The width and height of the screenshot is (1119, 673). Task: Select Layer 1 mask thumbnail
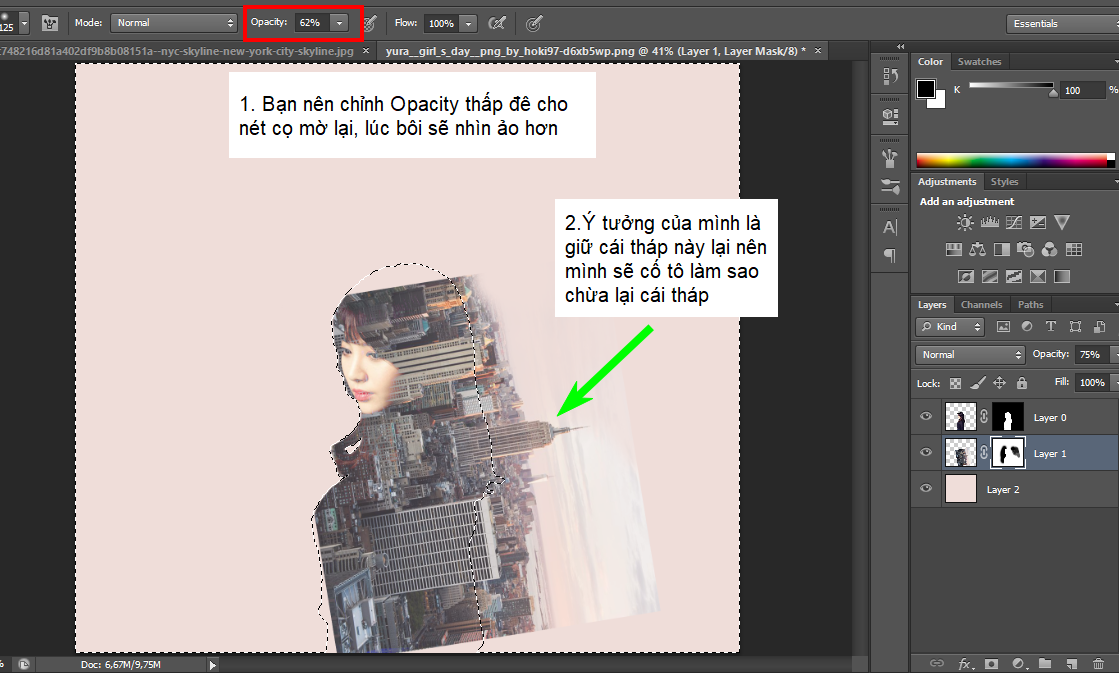[1007, 453]
